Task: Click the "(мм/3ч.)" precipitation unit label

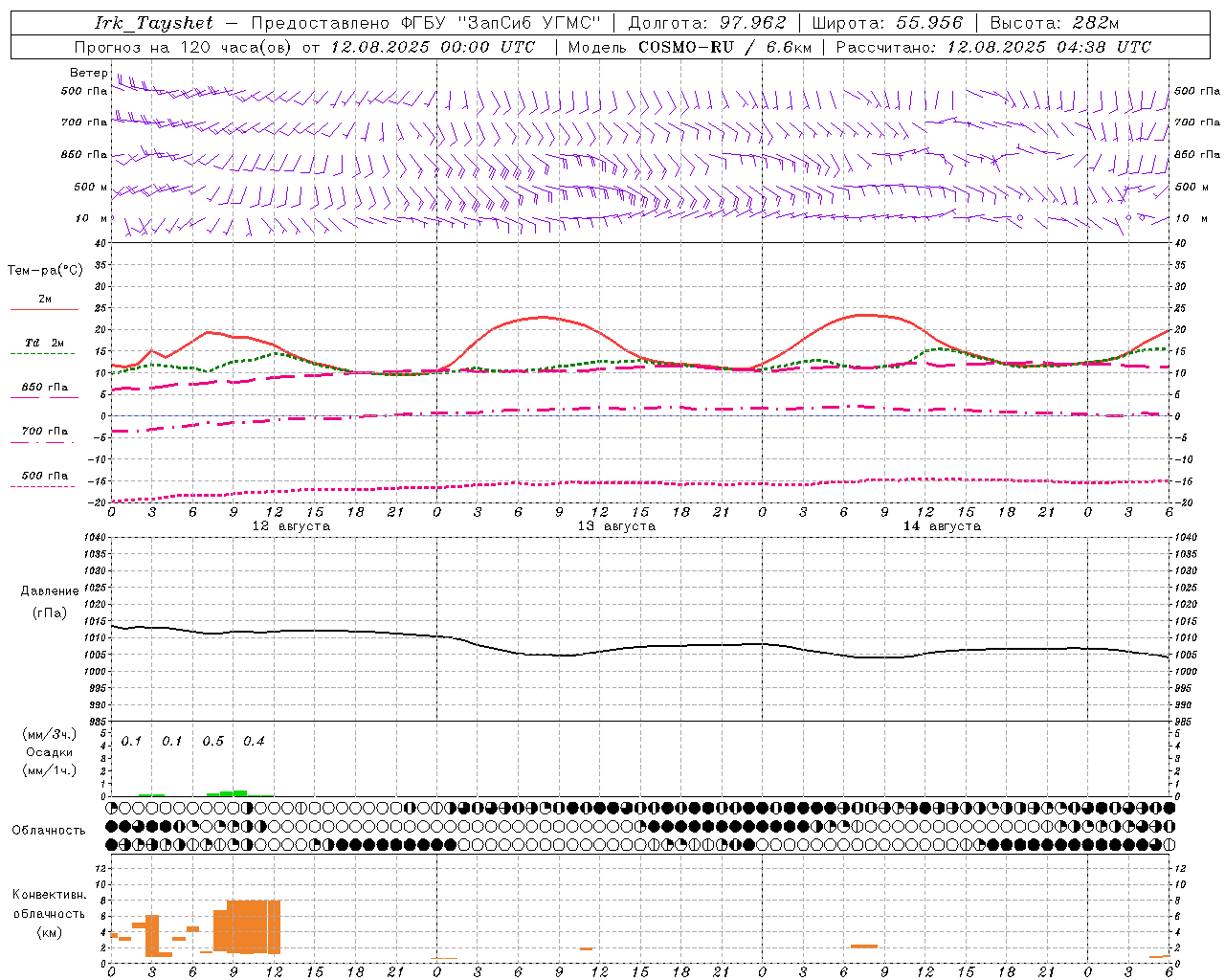Action: coord(50,735)
